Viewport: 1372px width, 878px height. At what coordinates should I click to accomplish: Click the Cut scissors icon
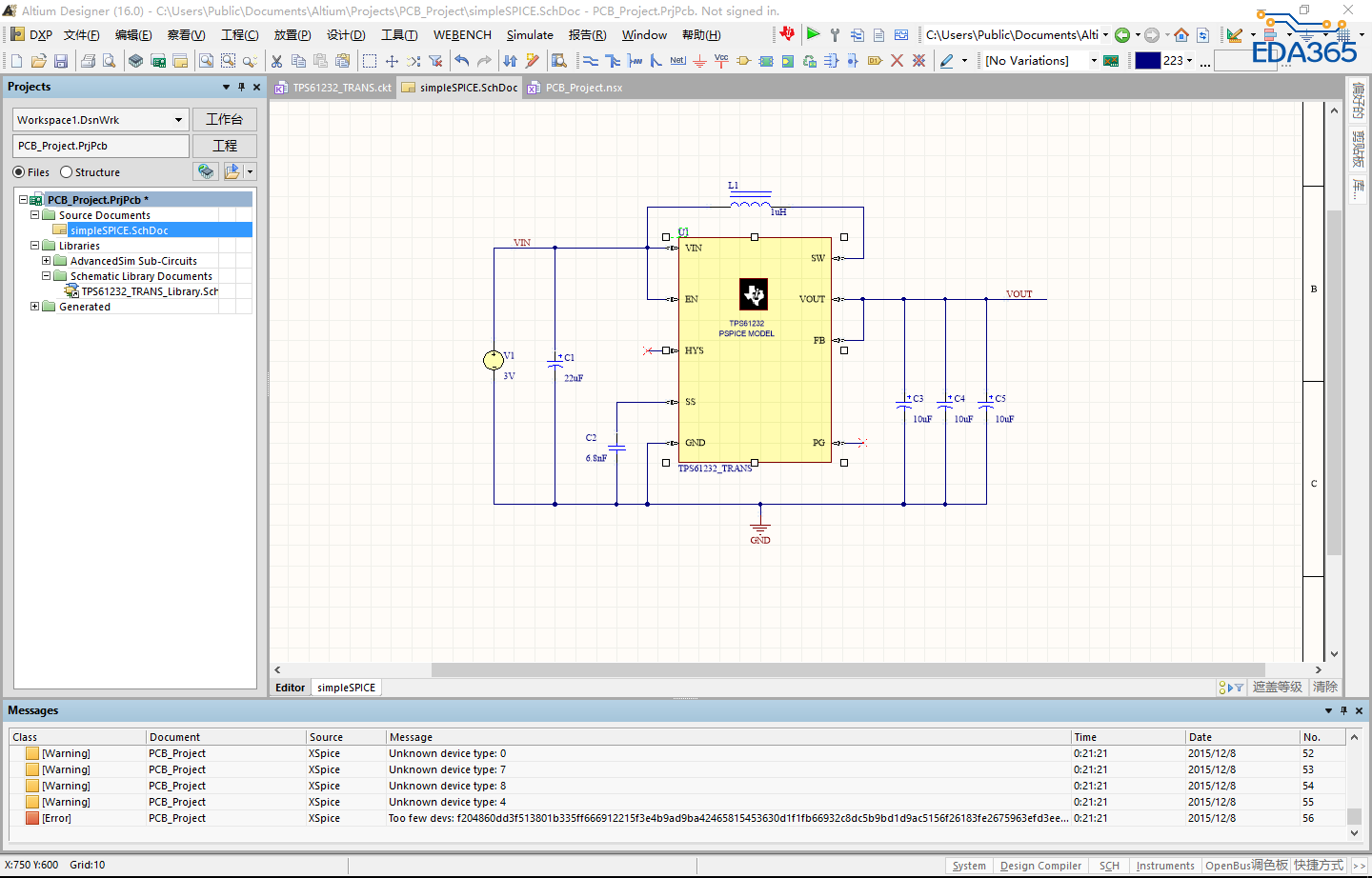(276, 61)
